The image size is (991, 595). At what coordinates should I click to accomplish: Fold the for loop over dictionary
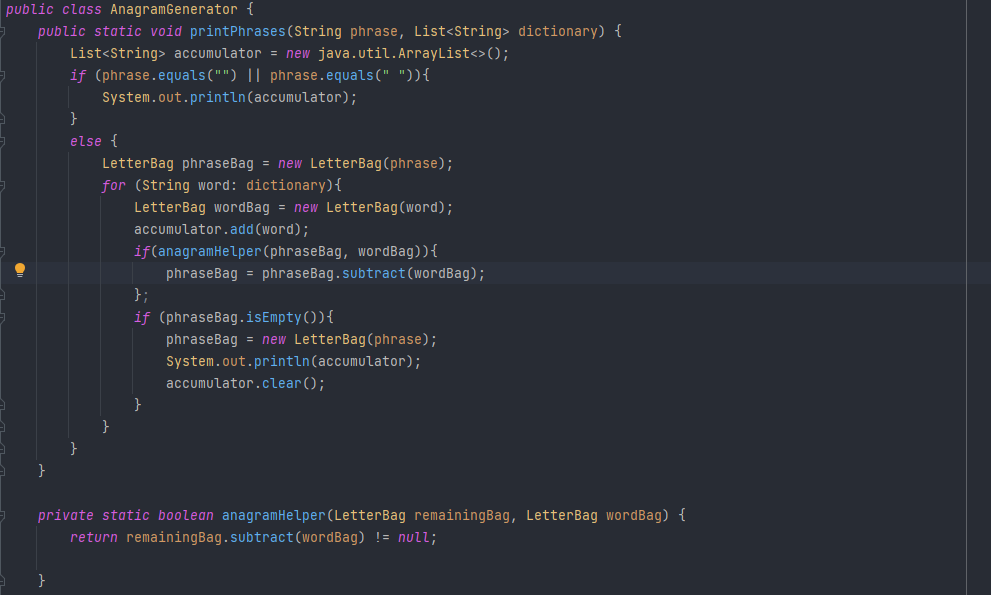pos(5,185)
